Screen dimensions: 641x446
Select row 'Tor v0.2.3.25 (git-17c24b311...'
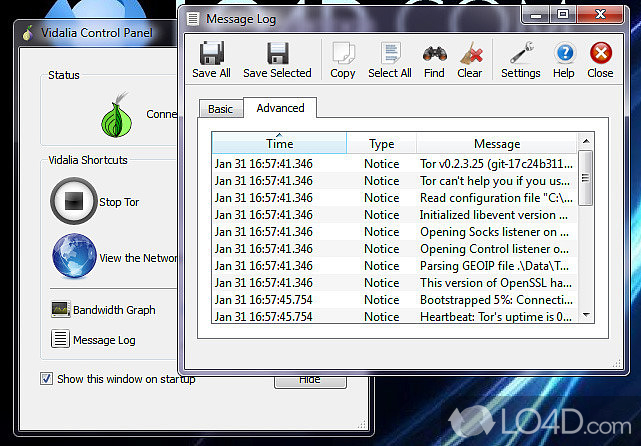394,164
